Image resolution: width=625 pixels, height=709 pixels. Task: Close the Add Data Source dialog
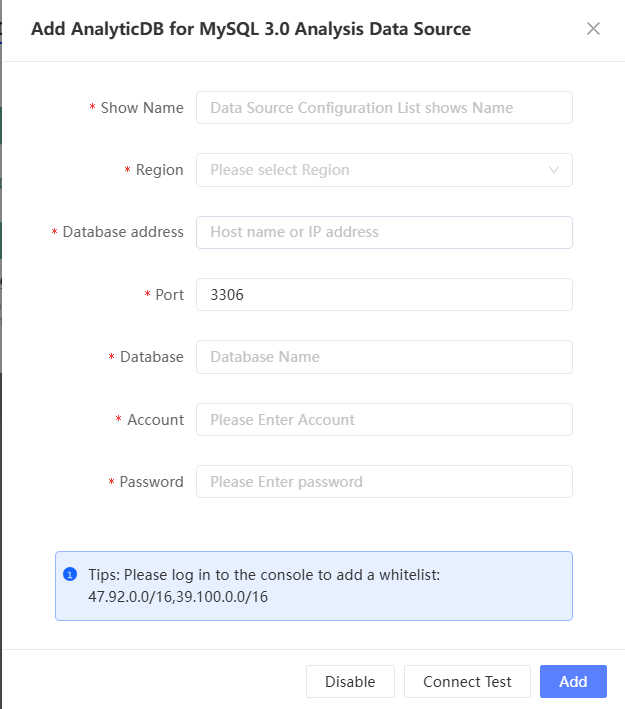click(593, 29)
